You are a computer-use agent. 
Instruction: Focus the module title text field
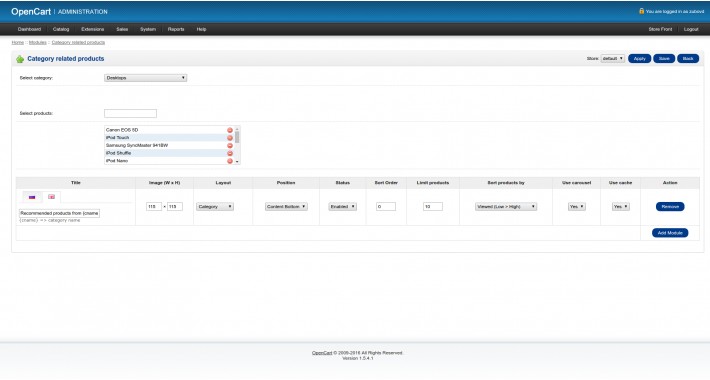(x=59, y=213)
